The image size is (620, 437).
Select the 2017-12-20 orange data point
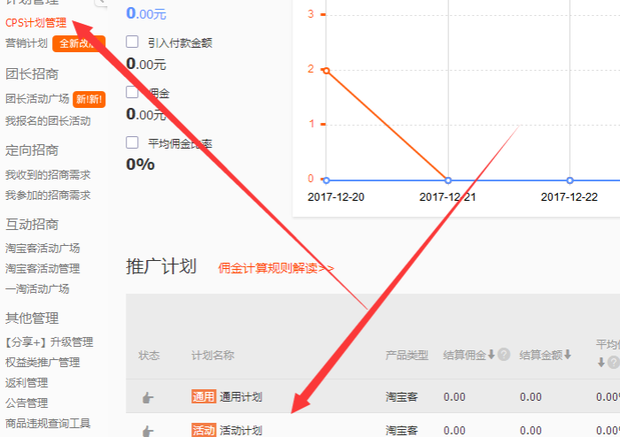pyautogui.click(x=326, y=71)
